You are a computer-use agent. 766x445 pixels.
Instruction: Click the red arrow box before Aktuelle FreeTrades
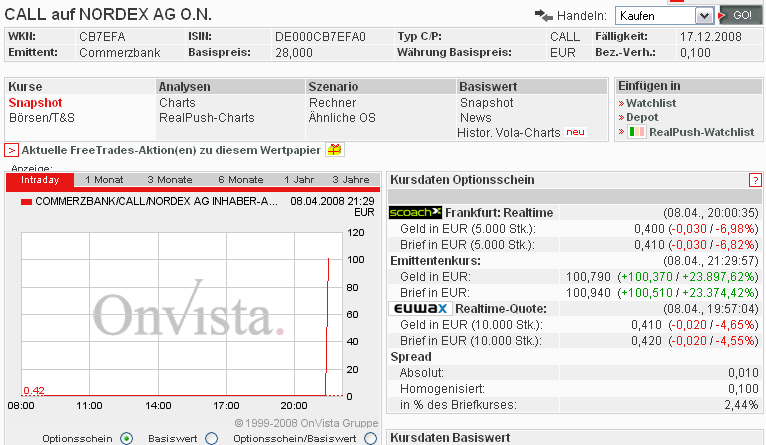11,150
